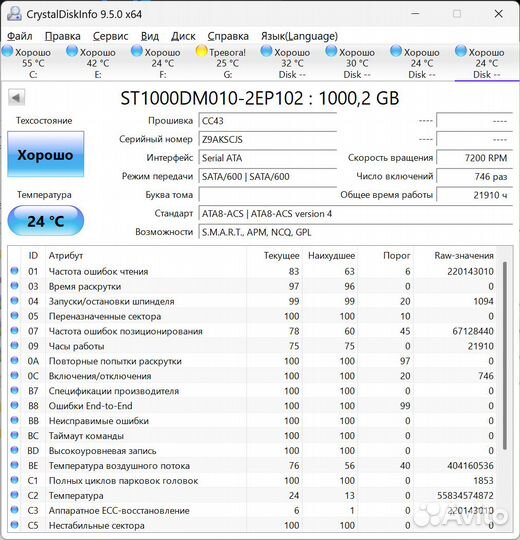Click status dot of attribute BC row

click(x=14, y=435)
